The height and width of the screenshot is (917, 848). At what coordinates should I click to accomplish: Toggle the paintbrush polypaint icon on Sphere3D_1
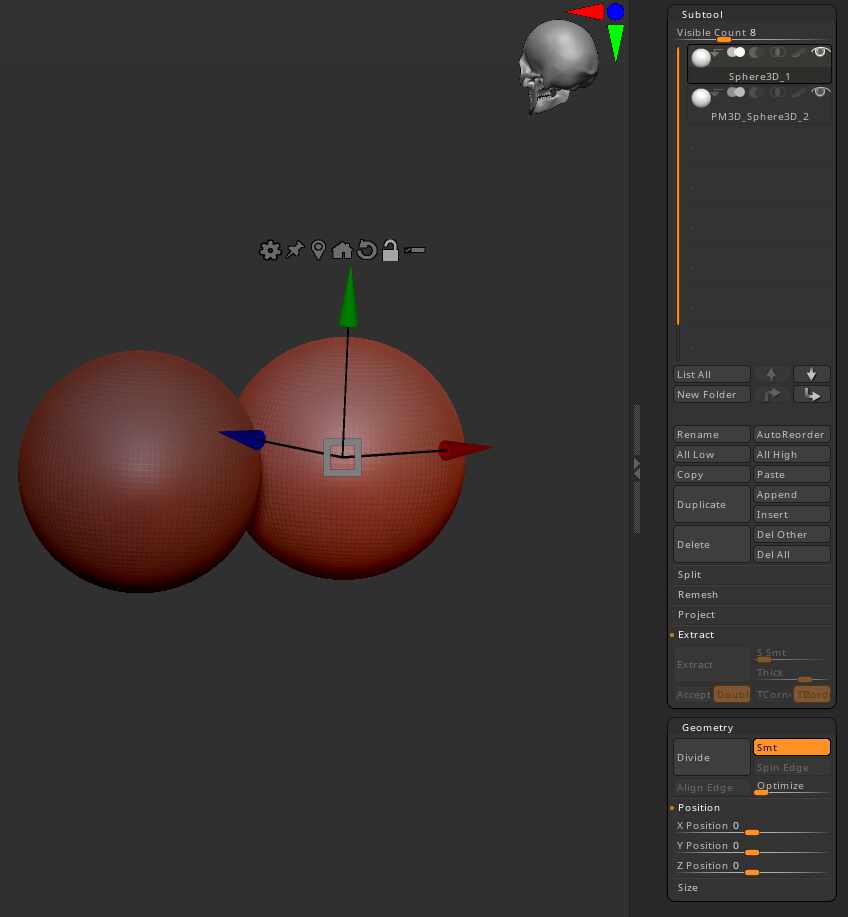[797, 53]
